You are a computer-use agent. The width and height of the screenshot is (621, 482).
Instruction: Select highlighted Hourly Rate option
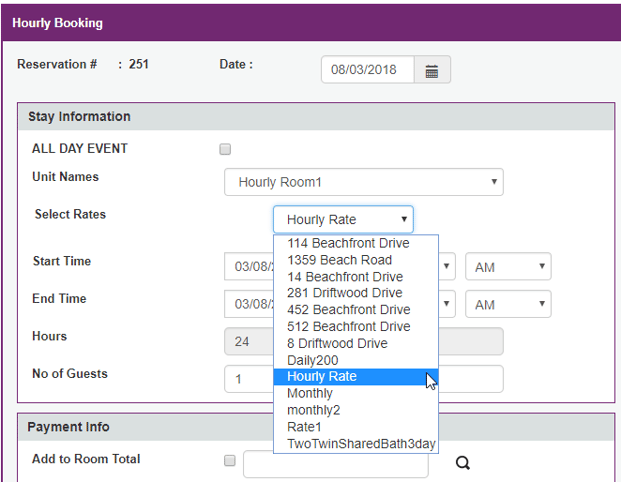tap(321, 377)
